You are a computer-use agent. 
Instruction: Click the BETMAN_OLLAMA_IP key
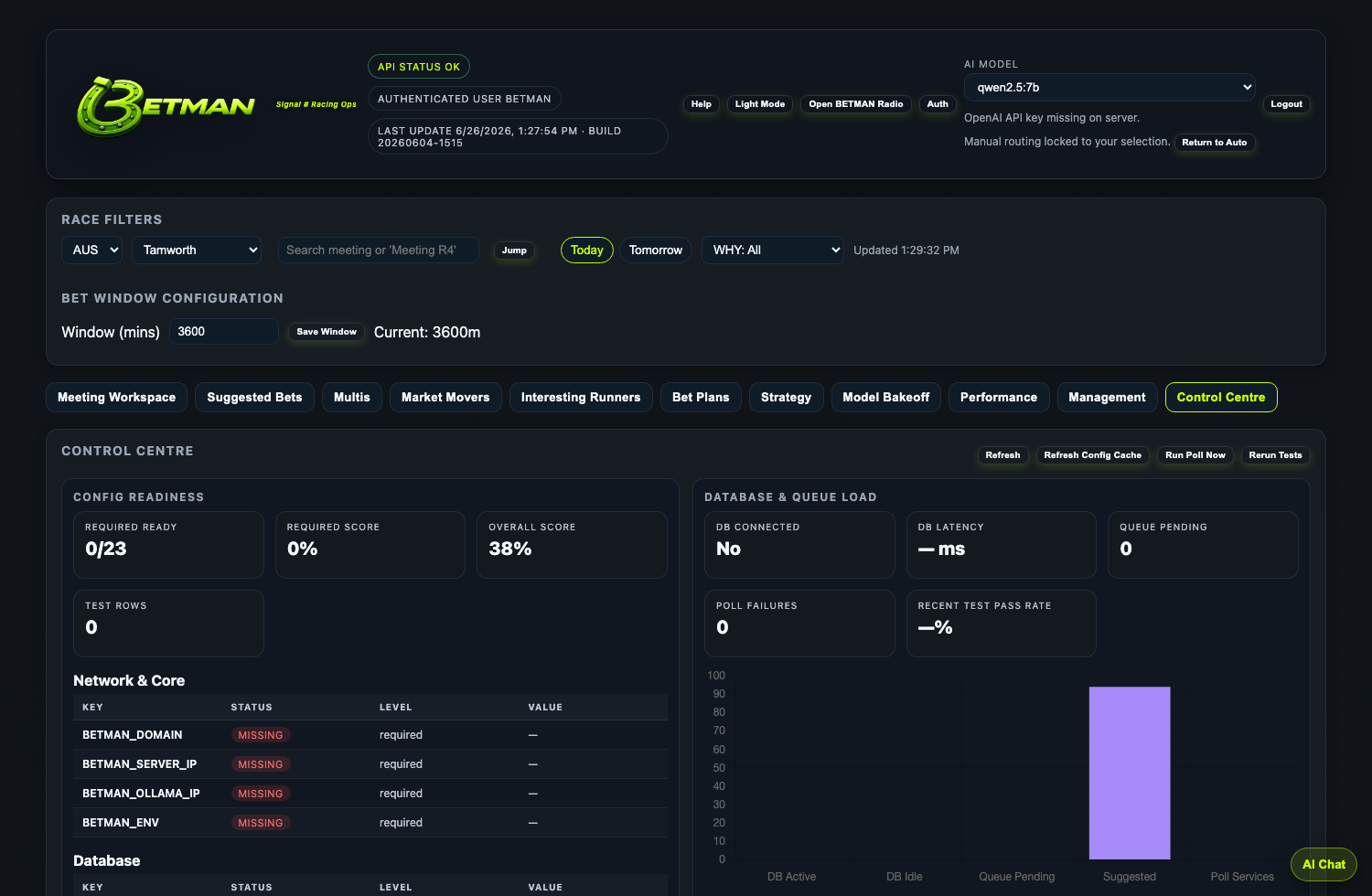(141, 794)
